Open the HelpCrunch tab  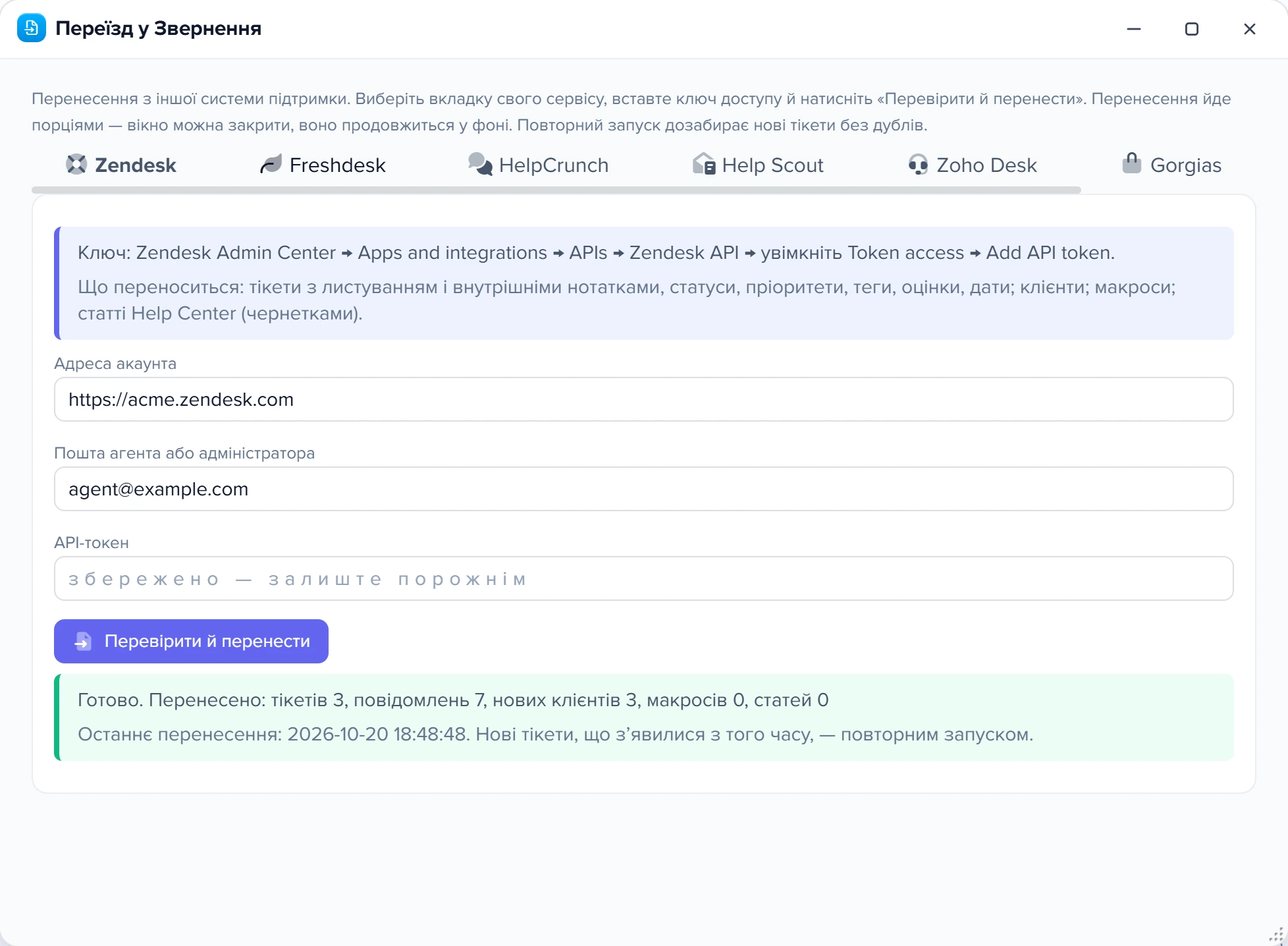click(x=538, y=165)
